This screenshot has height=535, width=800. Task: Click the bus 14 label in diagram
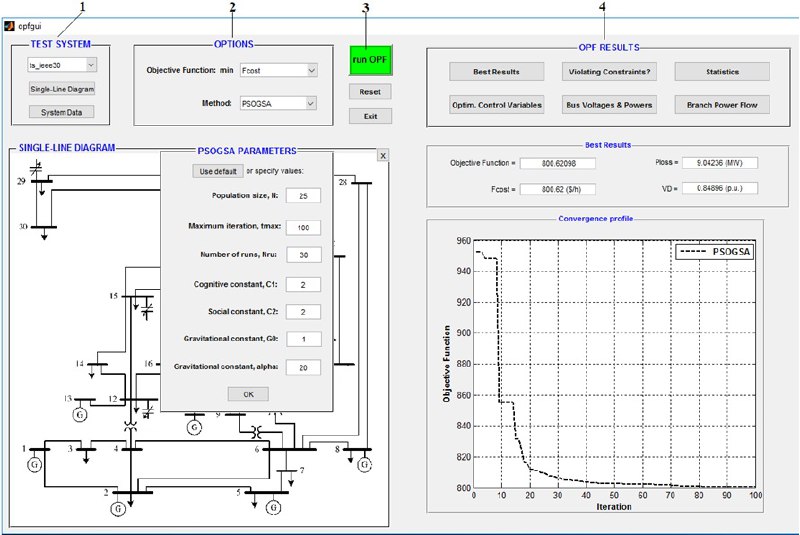coord(80,364)
